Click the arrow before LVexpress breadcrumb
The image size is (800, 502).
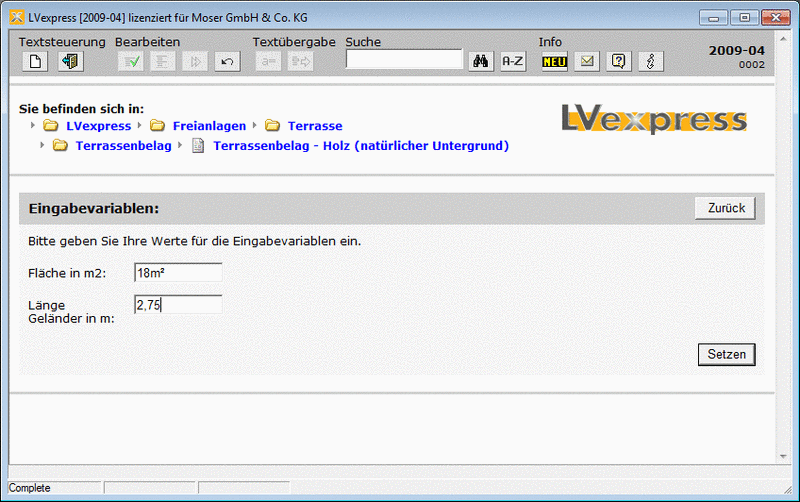pos(33,125)
